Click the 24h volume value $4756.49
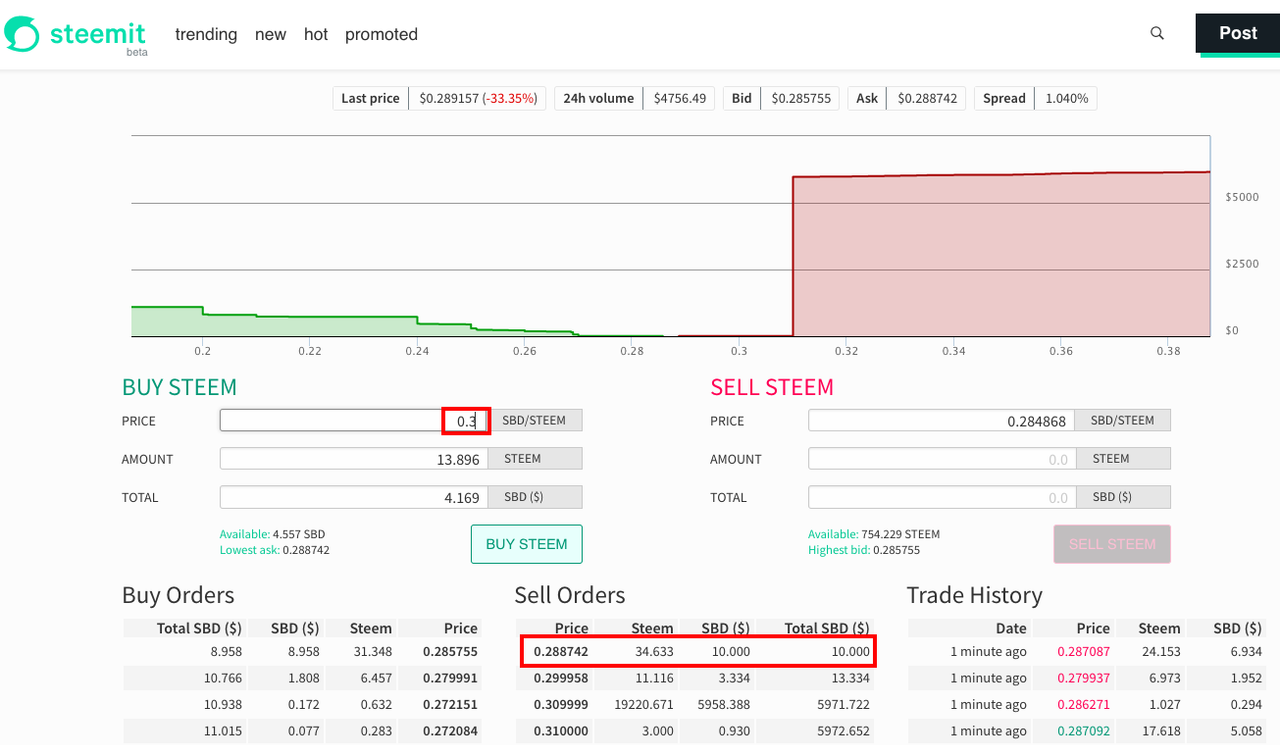Screen dimensions: 1280x745 680,98
